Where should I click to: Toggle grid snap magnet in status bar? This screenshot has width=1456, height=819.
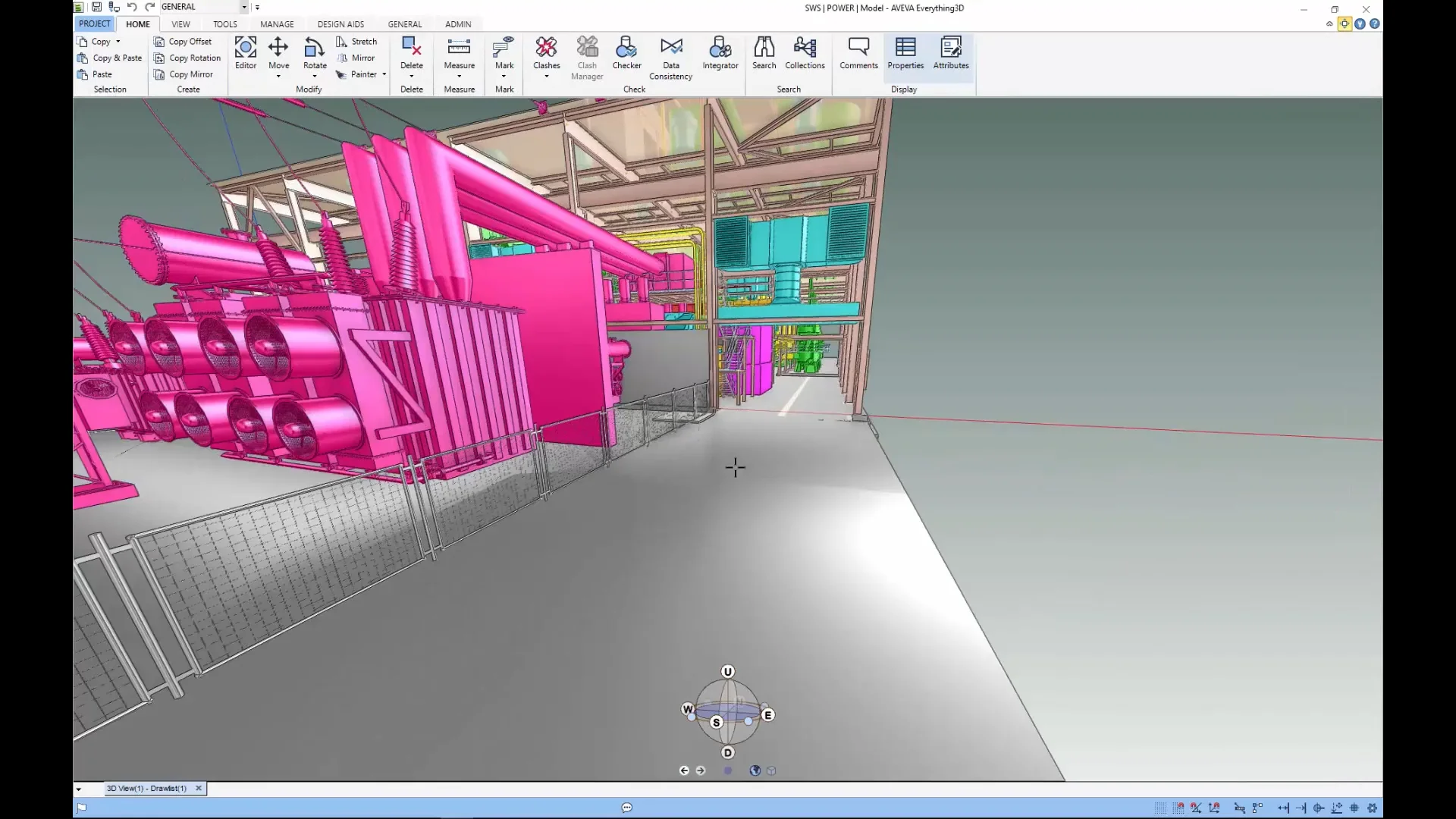coord(1178,808)
